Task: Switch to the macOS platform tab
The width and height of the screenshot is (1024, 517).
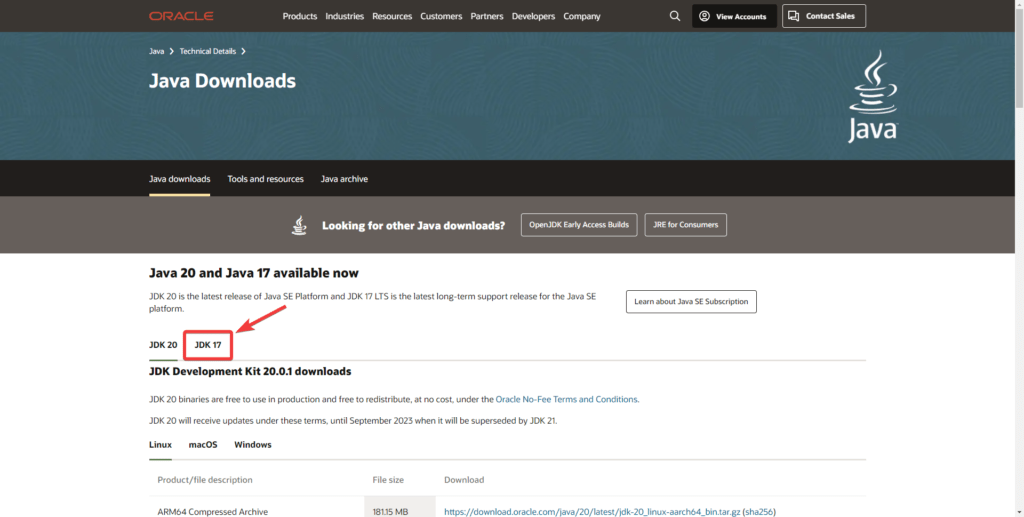Action: (203, 445)
